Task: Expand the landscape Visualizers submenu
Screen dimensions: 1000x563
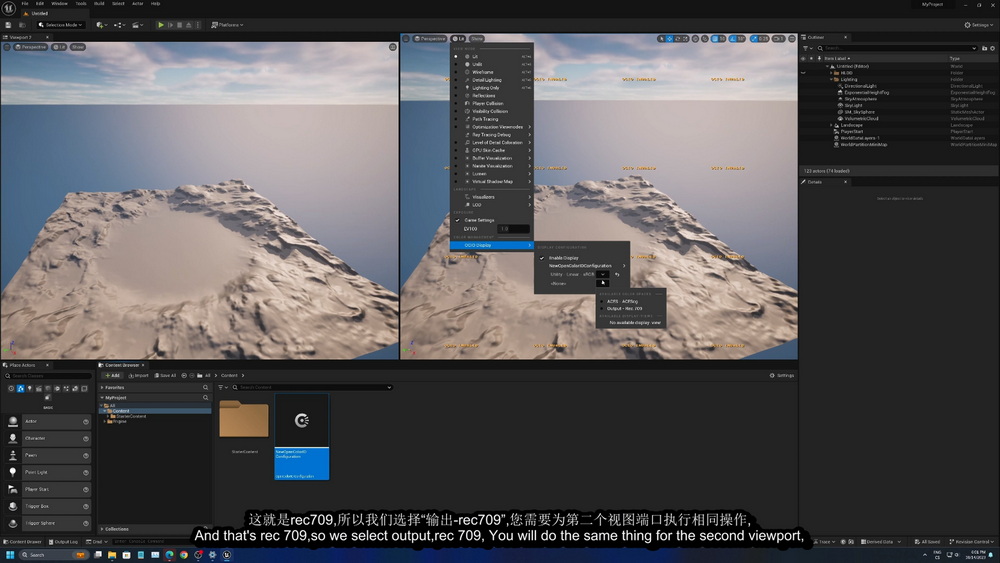Action: 492,197
